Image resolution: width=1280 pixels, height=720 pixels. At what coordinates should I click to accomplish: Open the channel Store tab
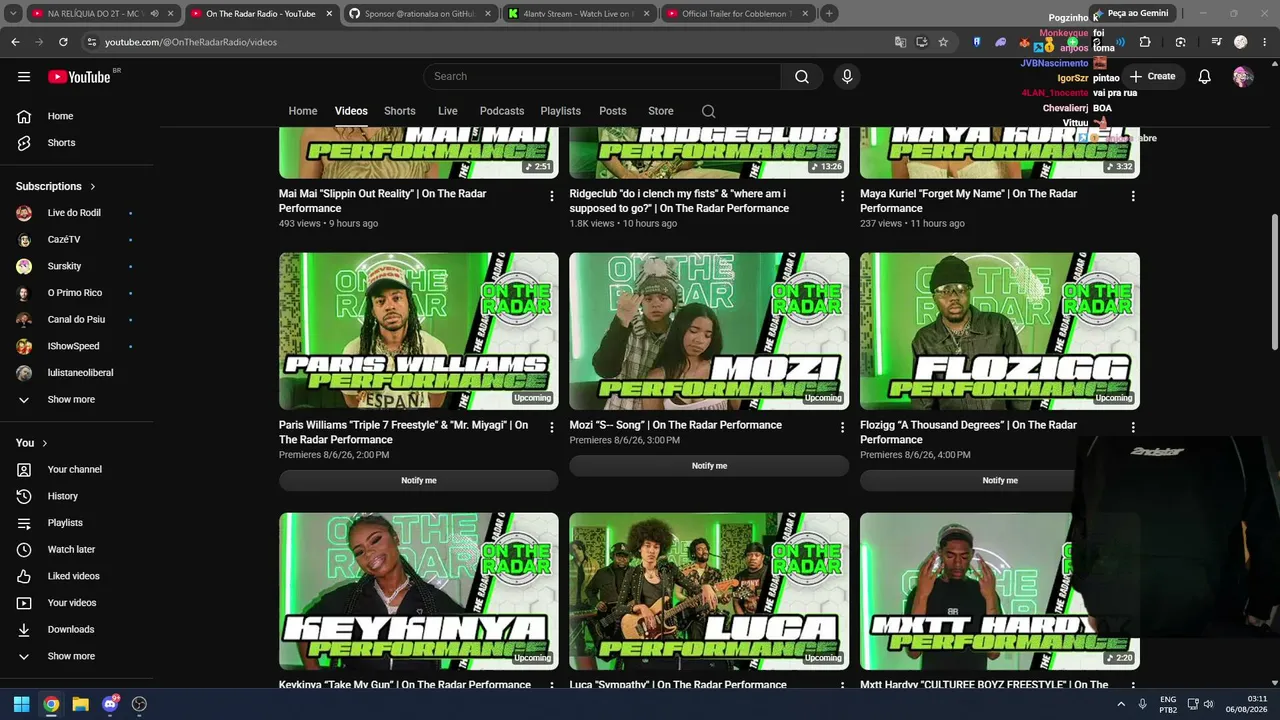[661, 111]
